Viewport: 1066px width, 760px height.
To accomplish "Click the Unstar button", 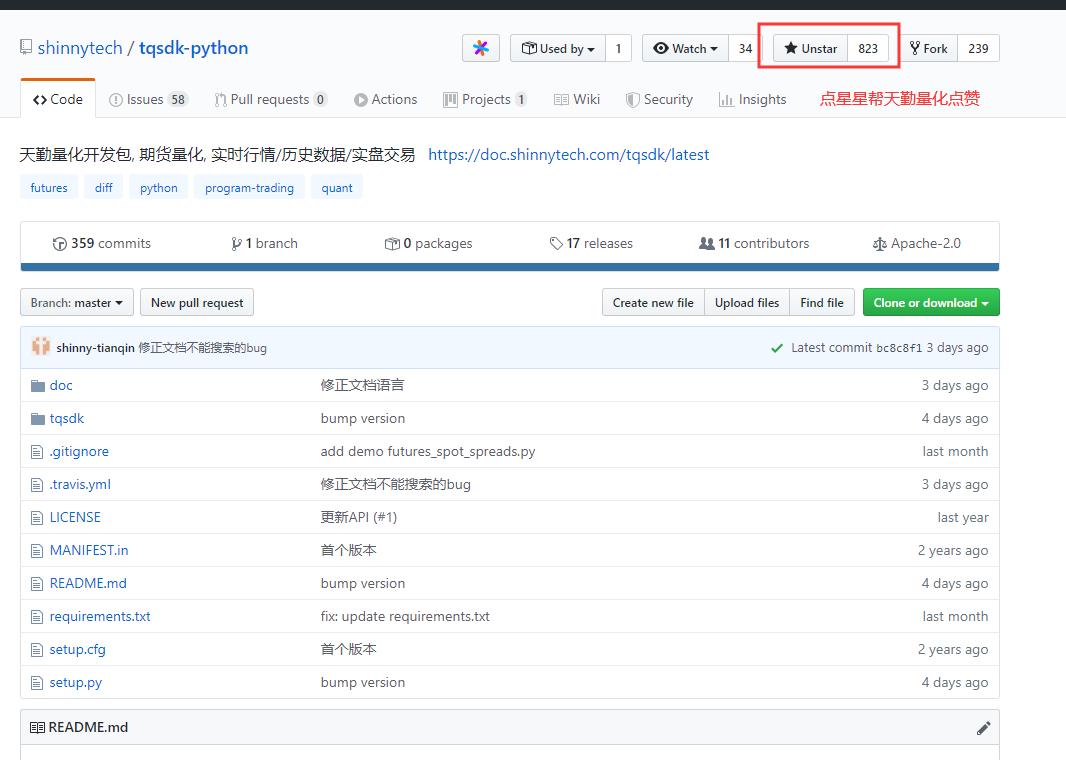I will 810,48.
